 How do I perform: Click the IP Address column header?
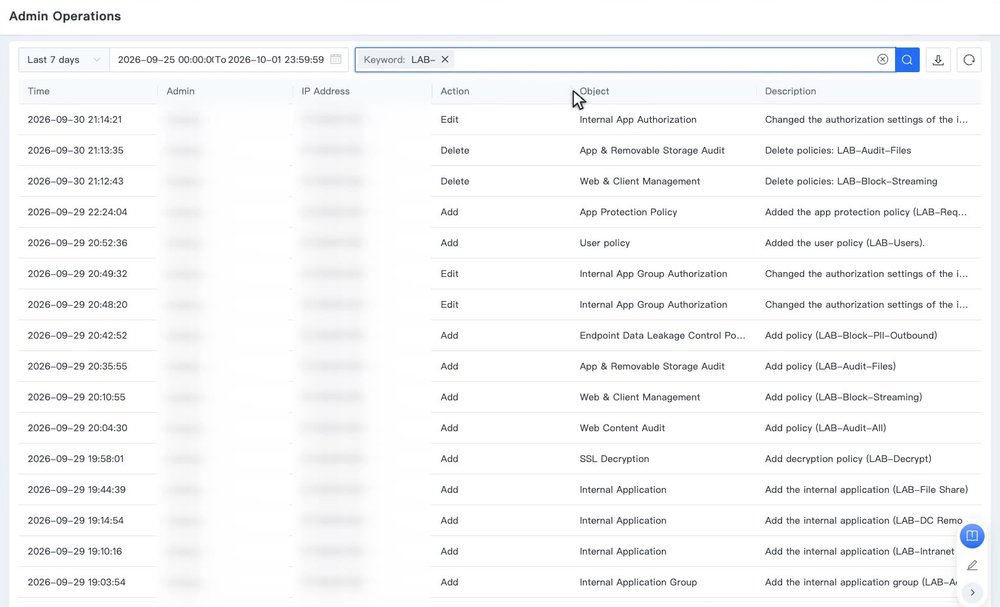[325, 91]
